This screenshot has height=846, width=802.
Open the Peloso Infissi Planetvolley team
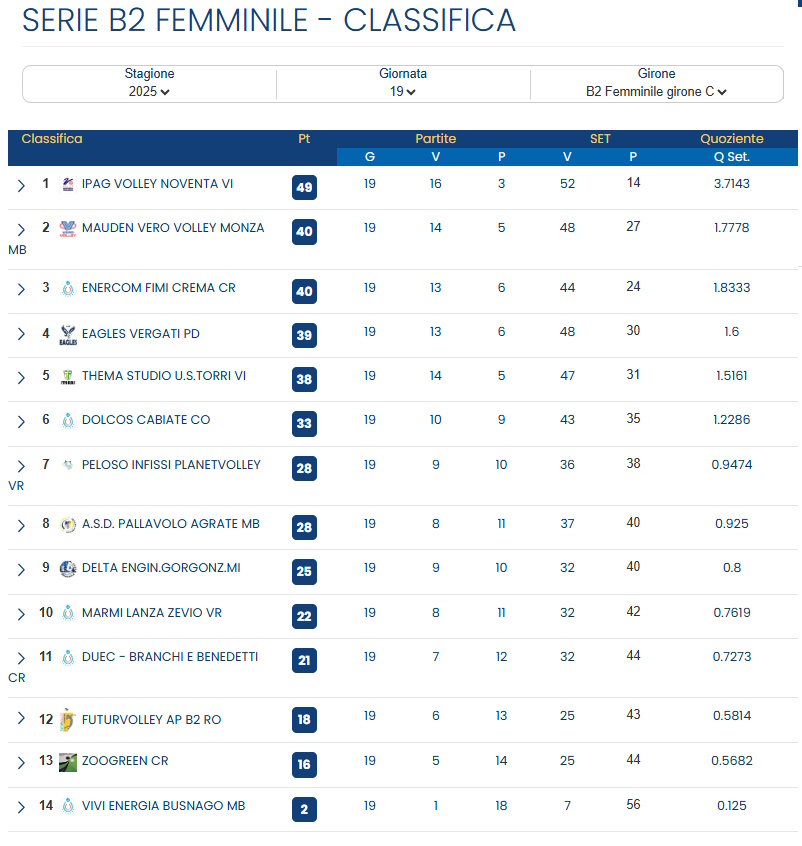(171, 464)
